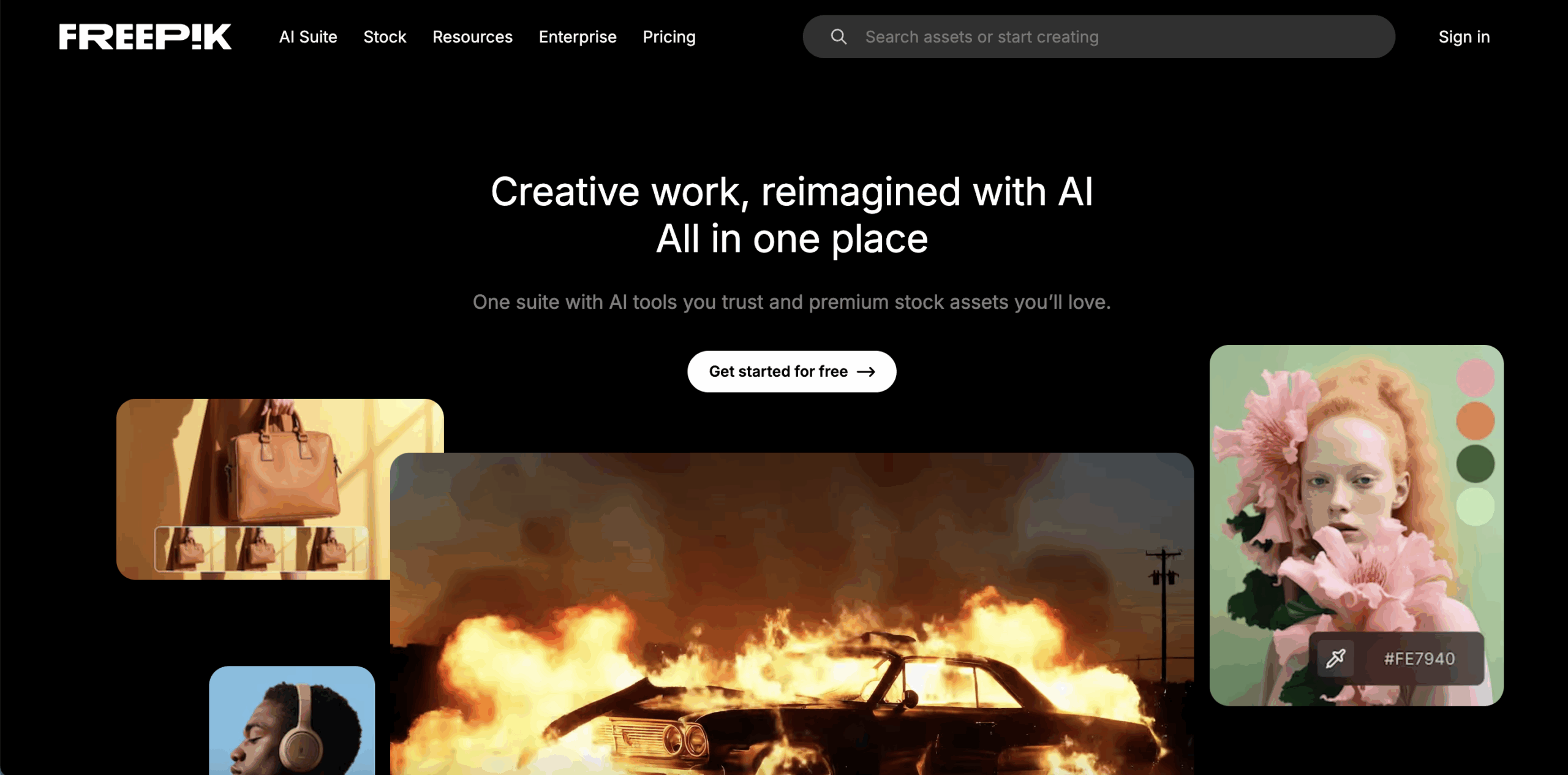The height and width of the screenshot is (775, 1568).
Task: Select the light green color swatch
Action: pos(1475,507)
